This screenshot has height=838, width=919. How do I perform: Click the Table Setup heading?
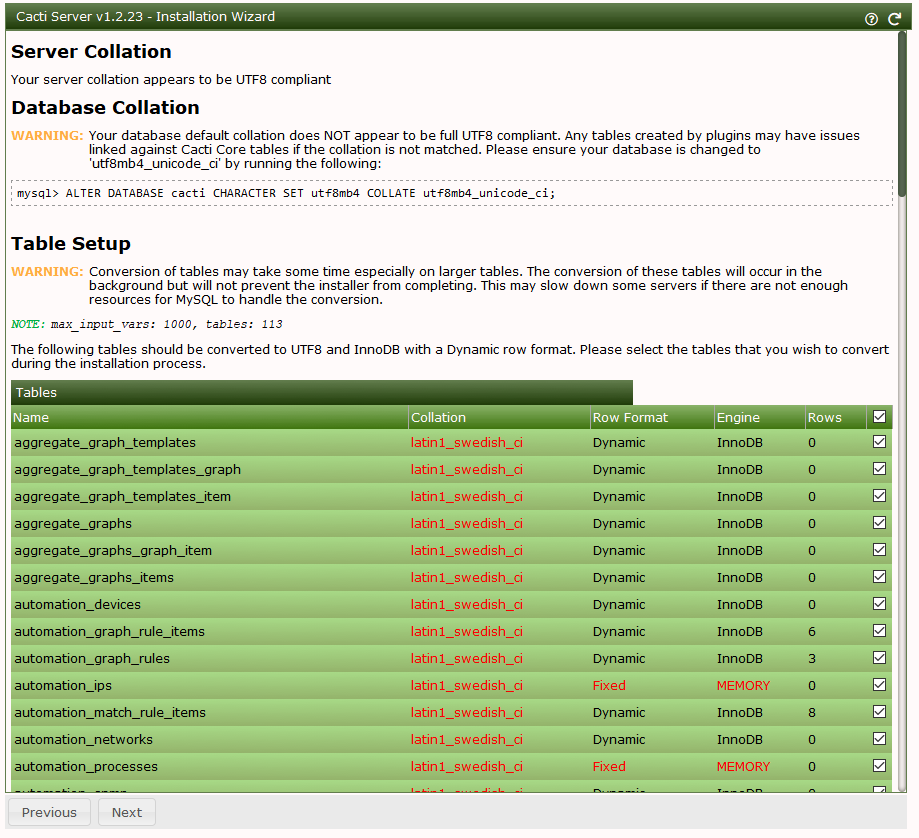[x=71, y=243]
